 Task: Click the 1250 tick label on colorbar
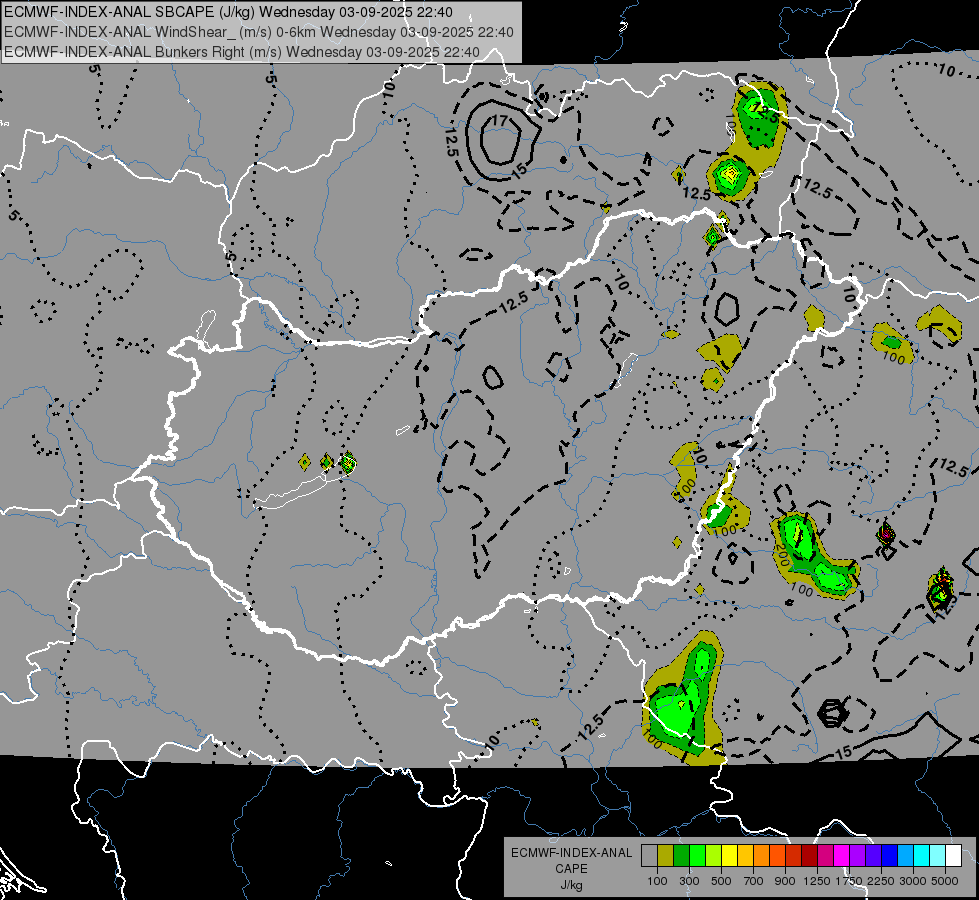coord(817,881)
